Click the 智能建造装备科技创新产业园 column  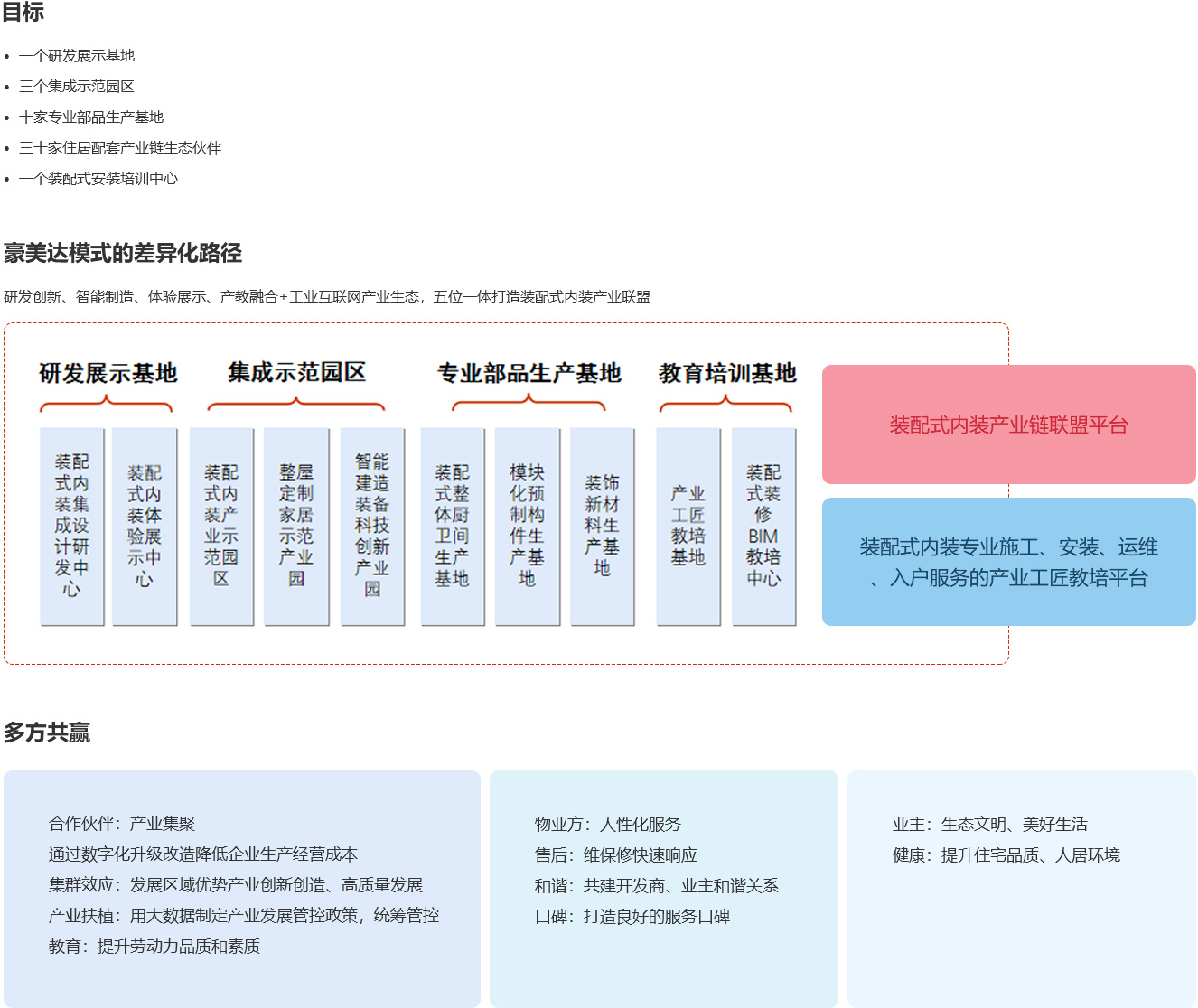coord(372,527)
